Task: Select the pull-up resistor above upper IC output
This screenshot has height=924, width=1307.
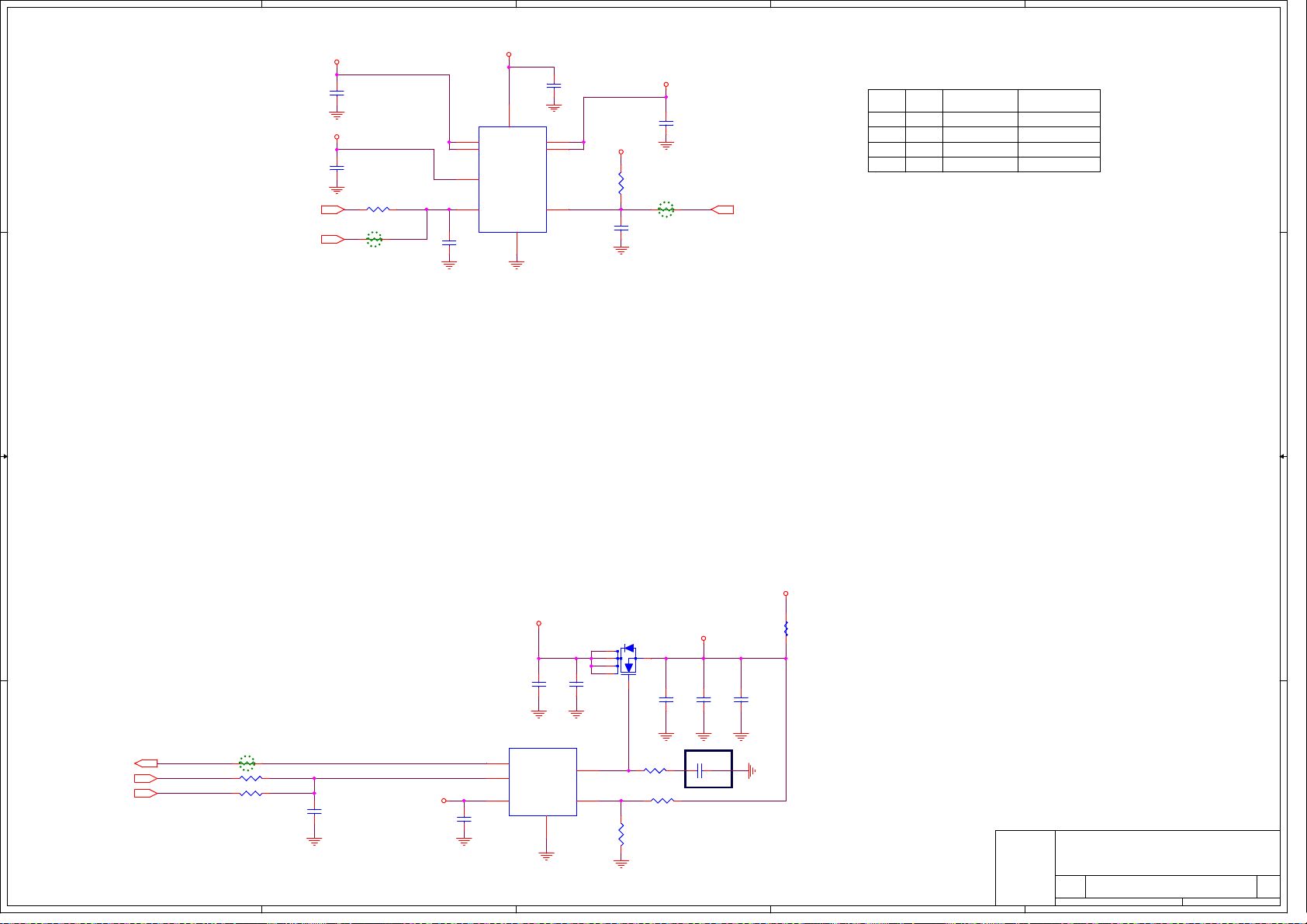Action: click(621, 184)
